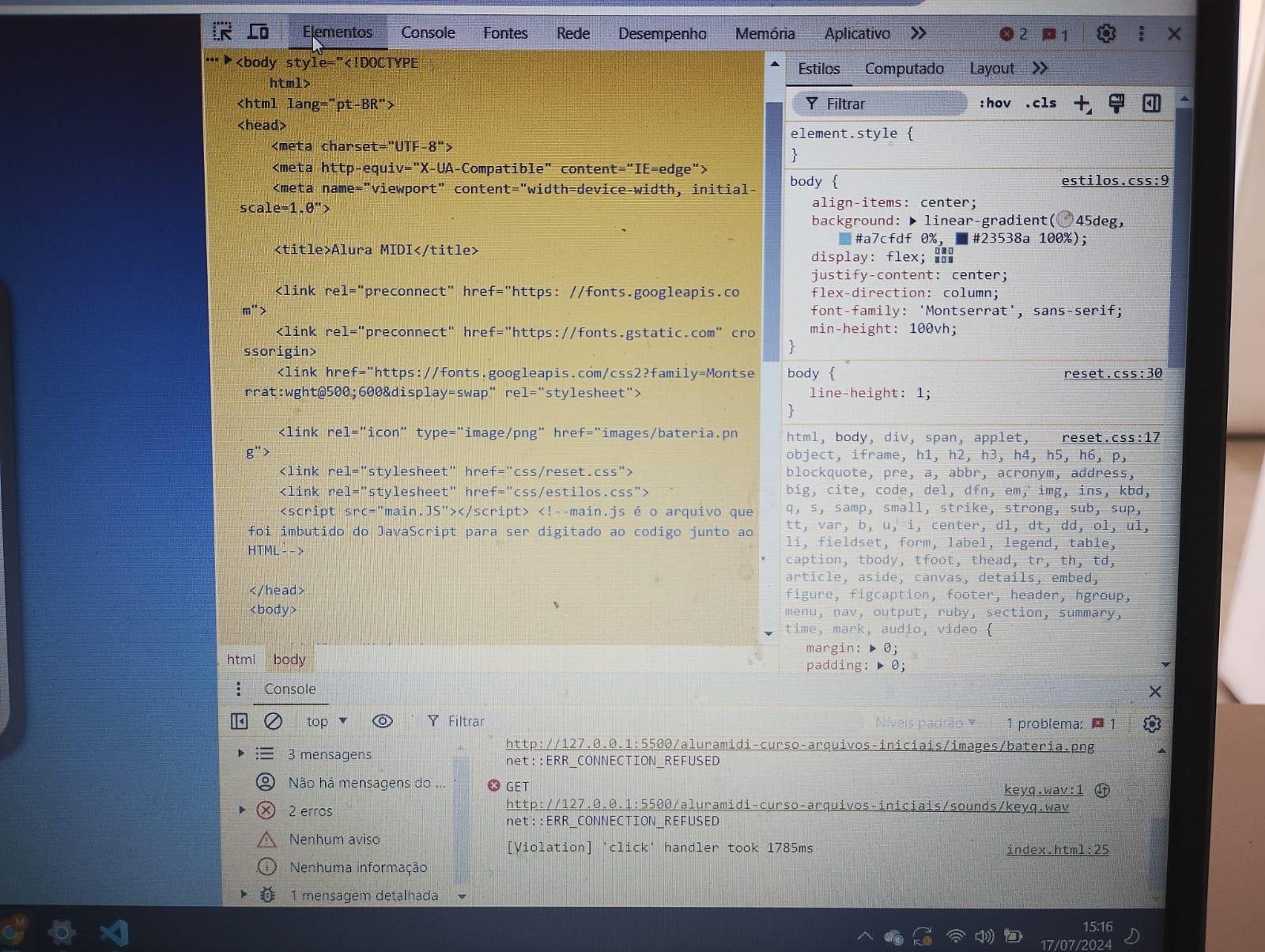Open console settings gear icon
The height and width of the screenshot is (952, 1265).
tap(1152, 723)
